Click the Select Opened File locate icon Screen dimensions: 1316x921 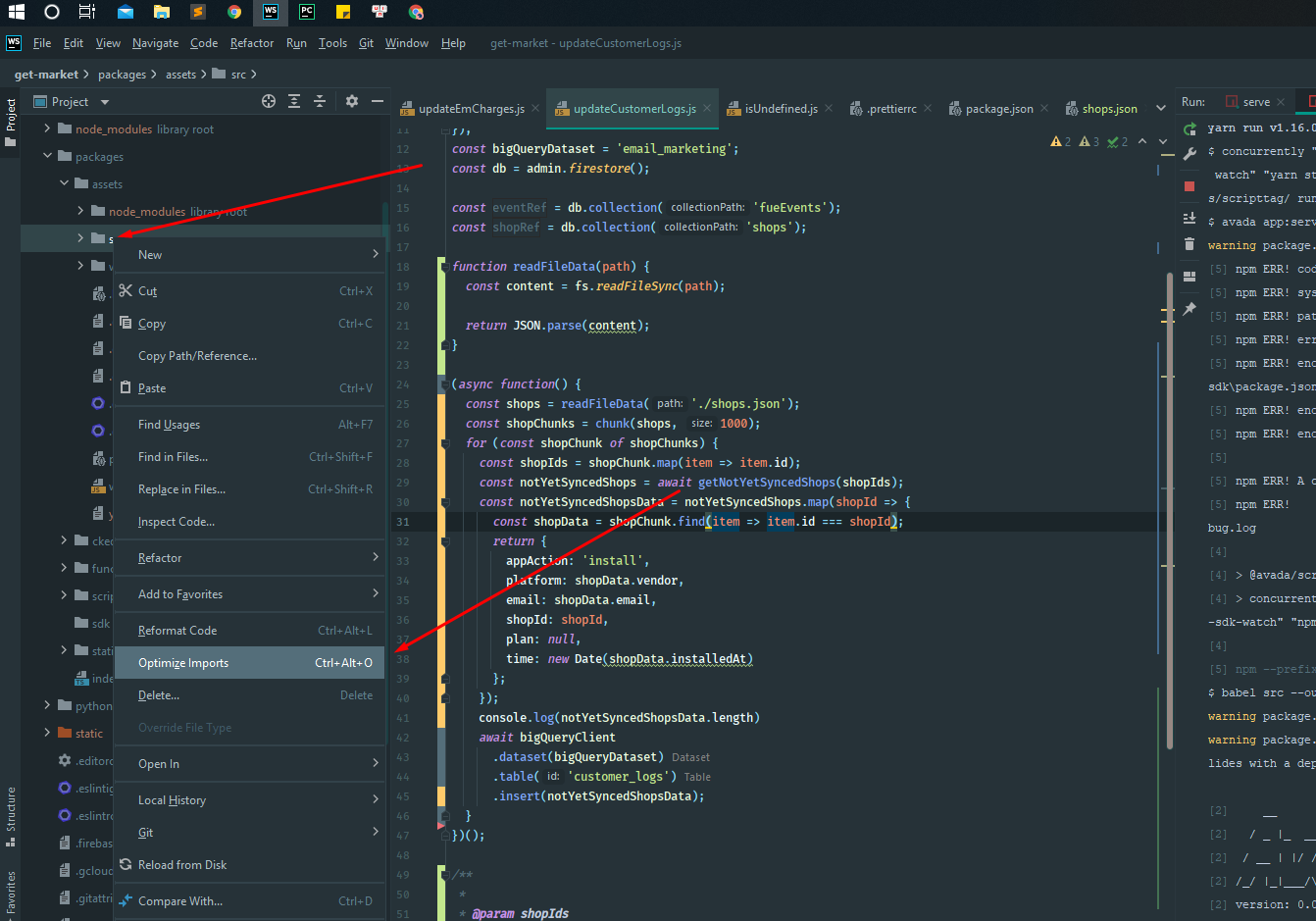pyautogui.click(x=269, y=101)
